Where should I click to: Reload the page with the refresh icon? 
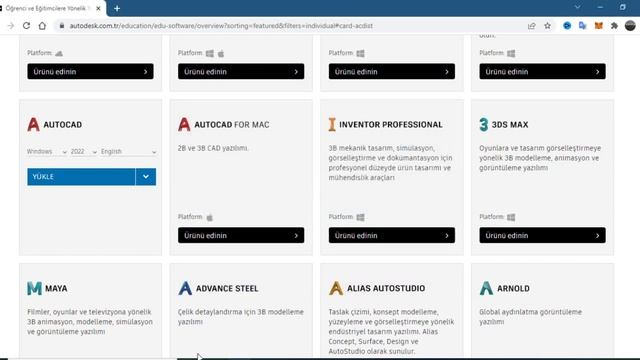[27, 26]
